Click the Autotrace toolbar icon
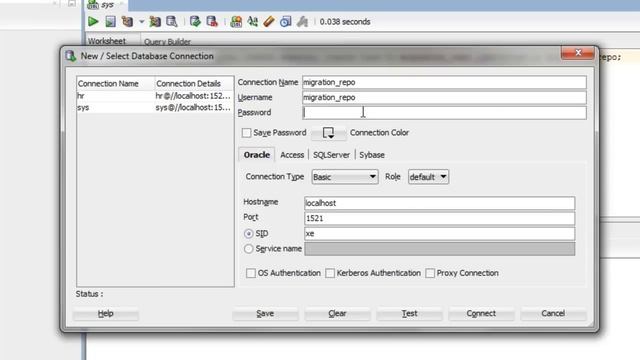This screenshot has height=360, width=640. click(155, 22)
